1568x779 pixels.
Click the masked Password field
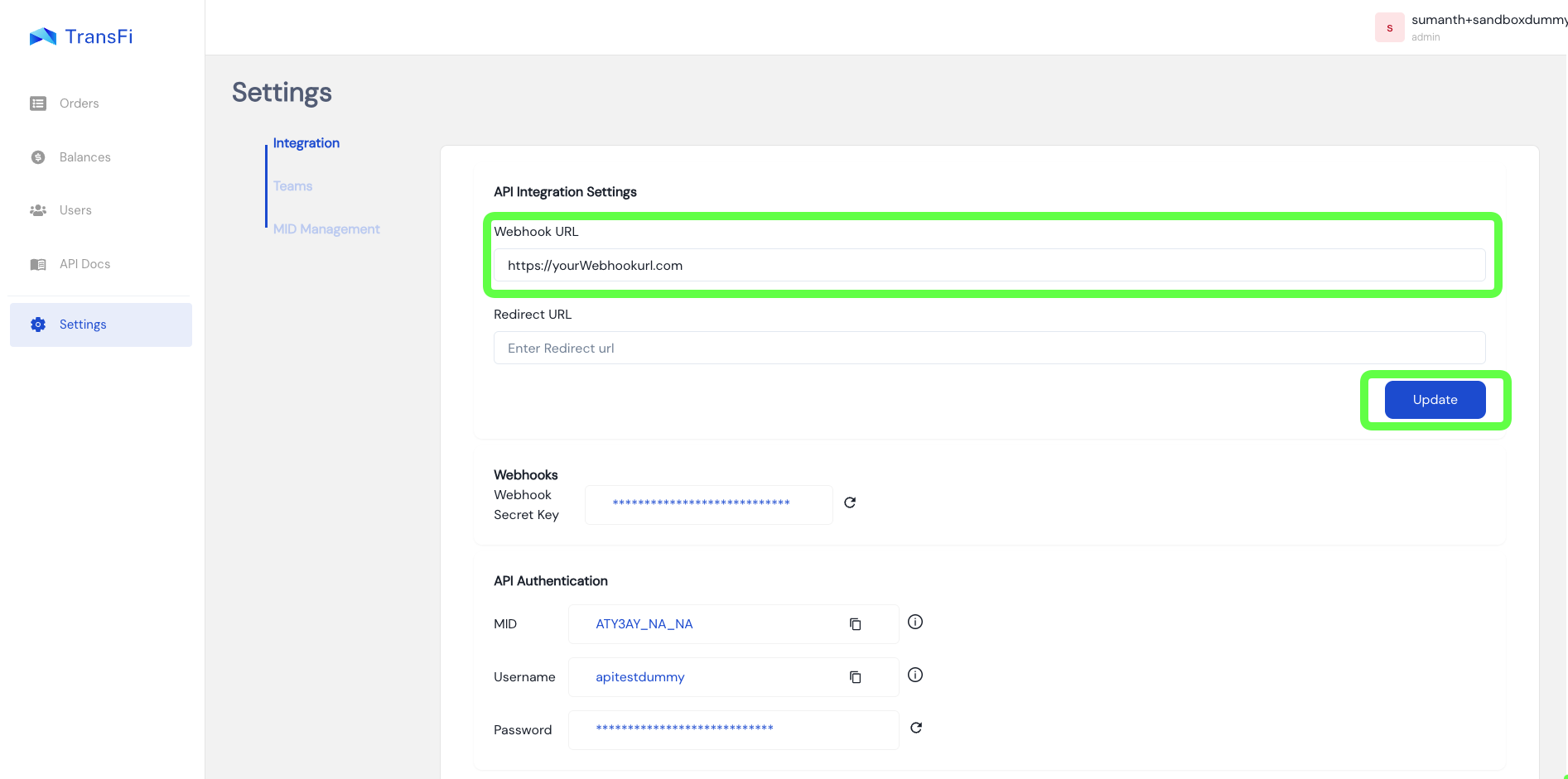click(x=734, y=730)
